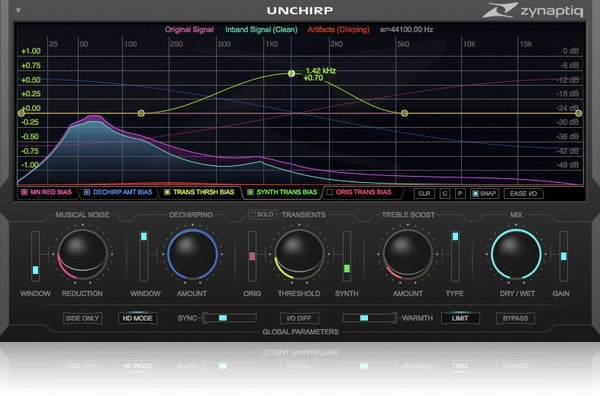Toggle the BYPASS button
The image size is (600, 396).
(515, 318)
